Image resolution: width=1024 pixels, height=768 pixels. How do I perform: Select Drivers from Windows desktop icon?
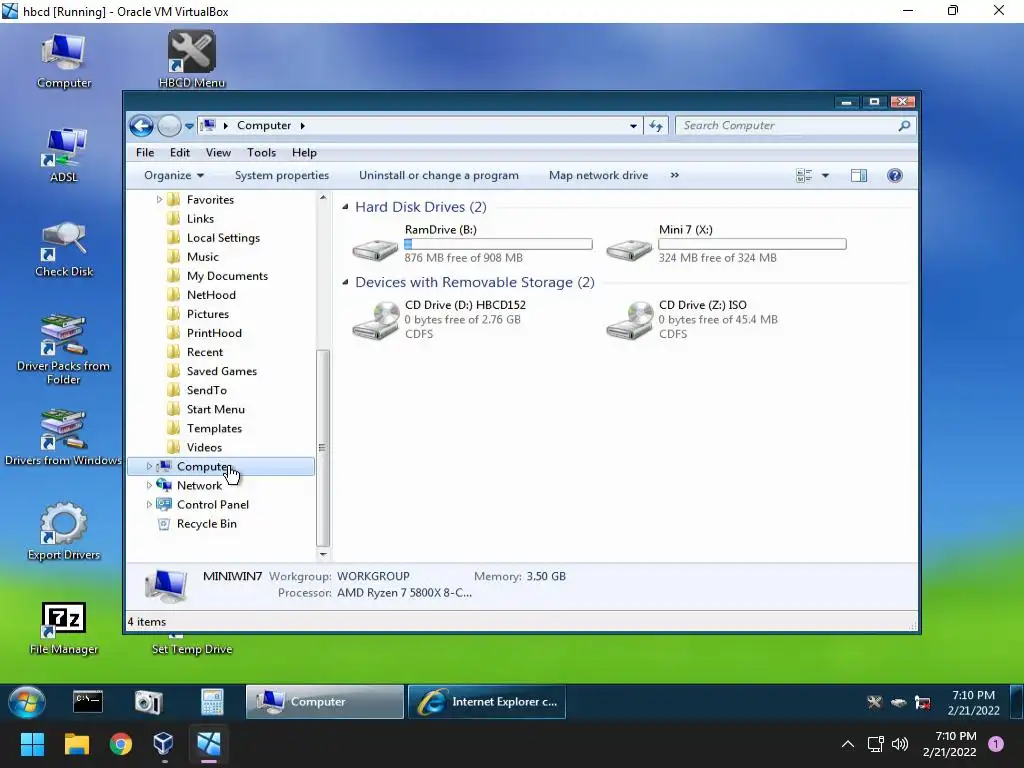click(x=63, y=438)
